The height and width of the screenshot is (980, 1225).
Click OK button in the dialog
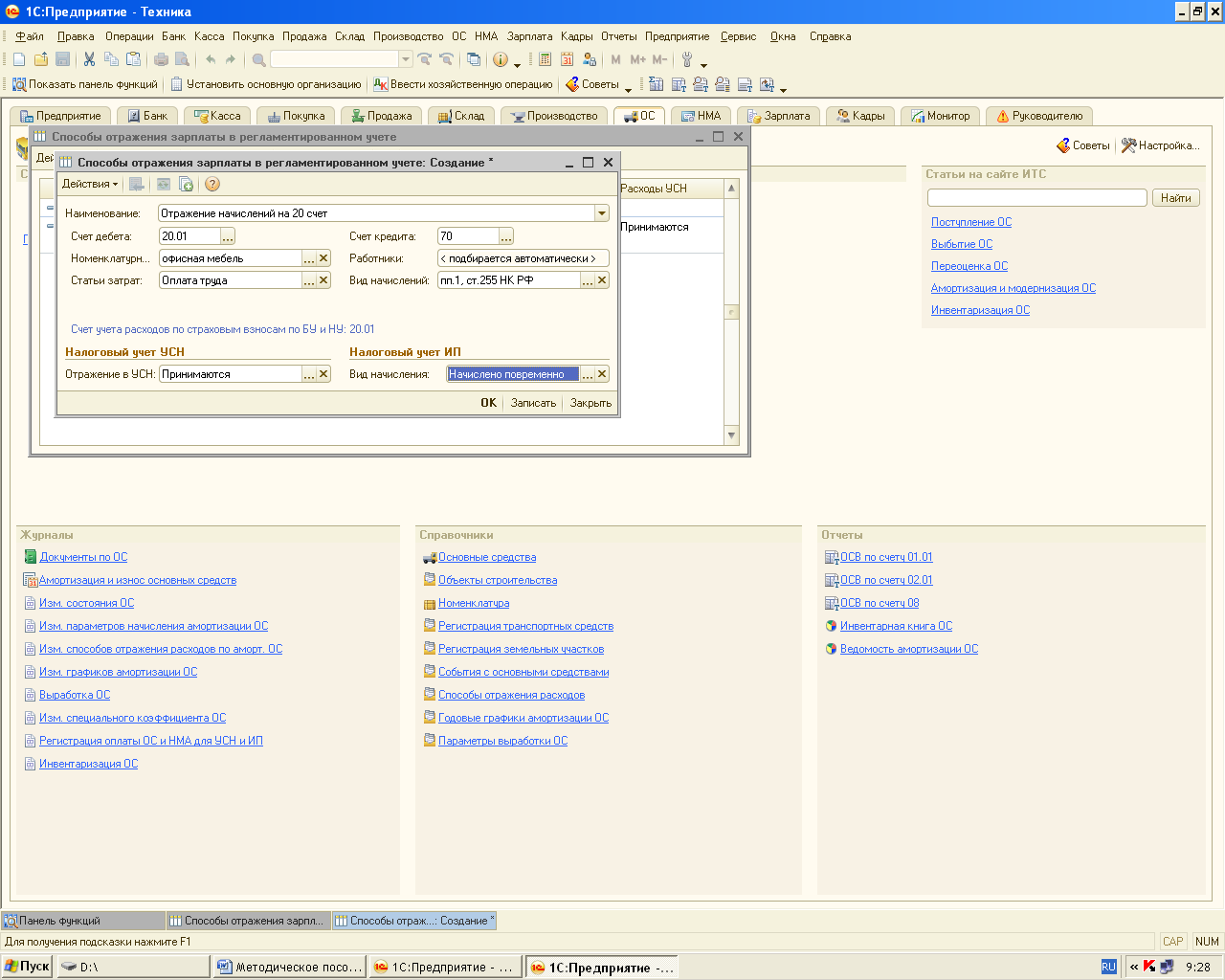pyautogui.click(x=488, y=403)
